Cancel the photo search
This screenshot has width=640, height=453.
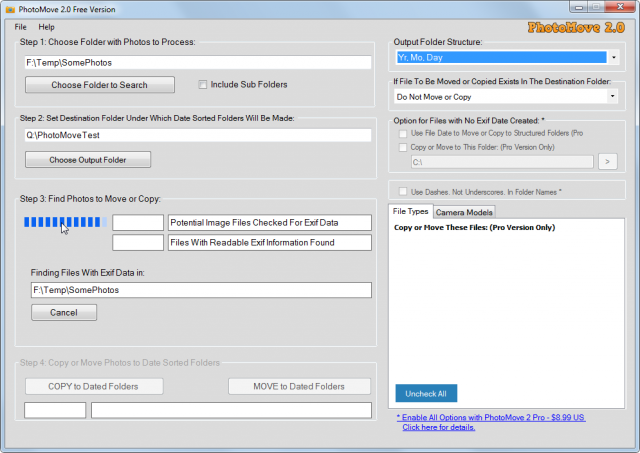64,313
